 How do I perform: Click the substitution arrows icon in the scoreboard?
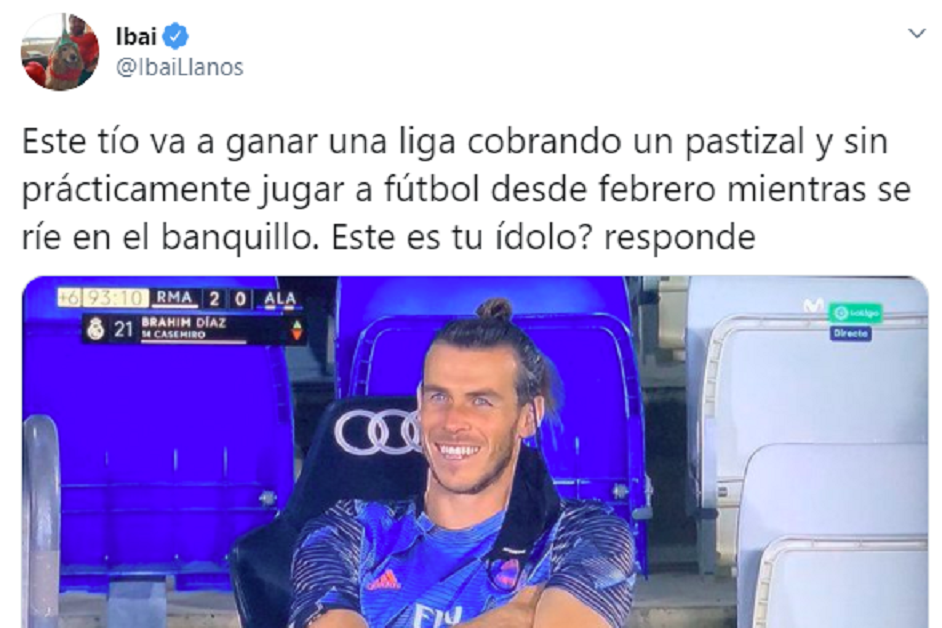297,331
